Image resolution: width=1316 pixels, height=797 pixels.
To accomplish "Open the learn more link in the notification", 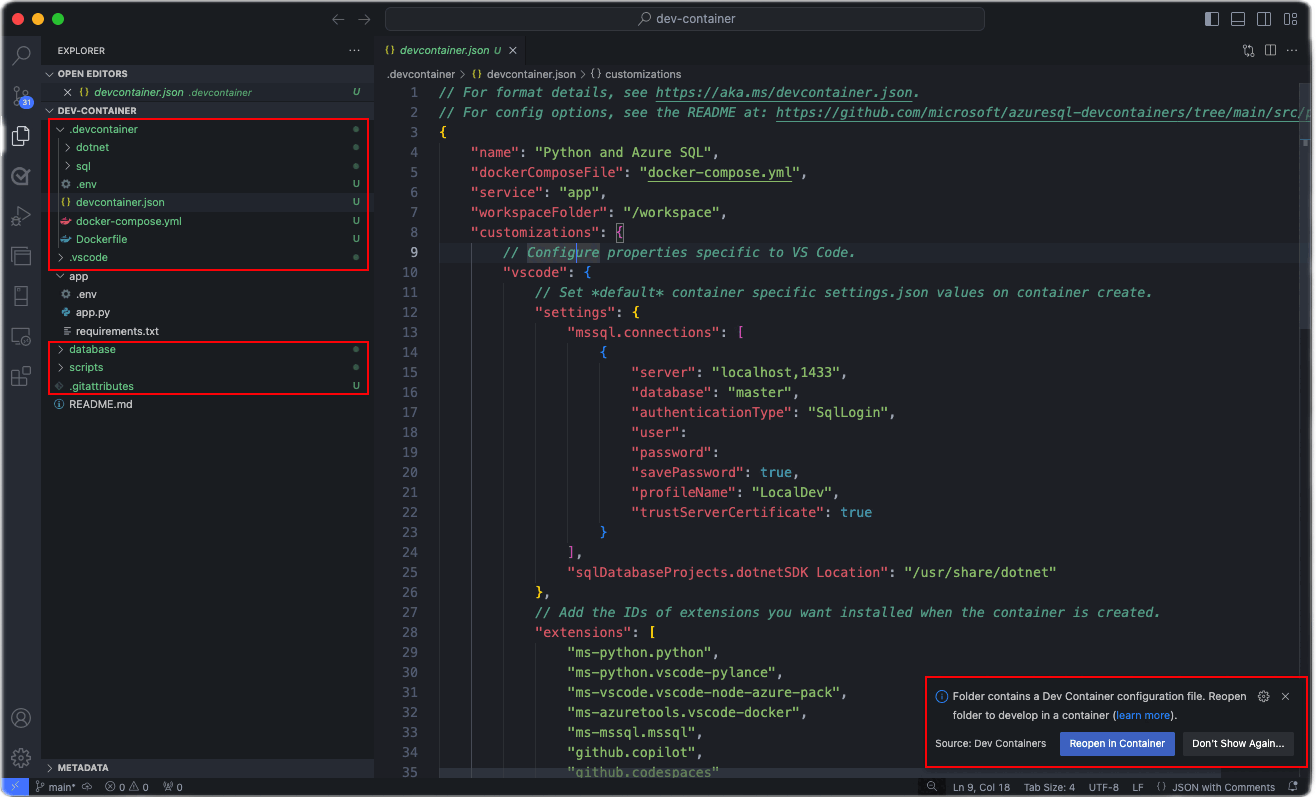I will pyautogui.click(x=1143, y=715).
